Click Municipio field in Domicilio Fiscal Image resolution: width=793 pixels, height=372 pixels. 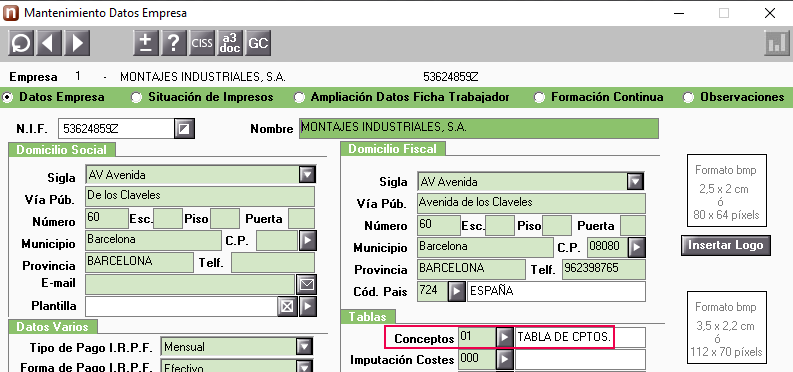[486, 248]
